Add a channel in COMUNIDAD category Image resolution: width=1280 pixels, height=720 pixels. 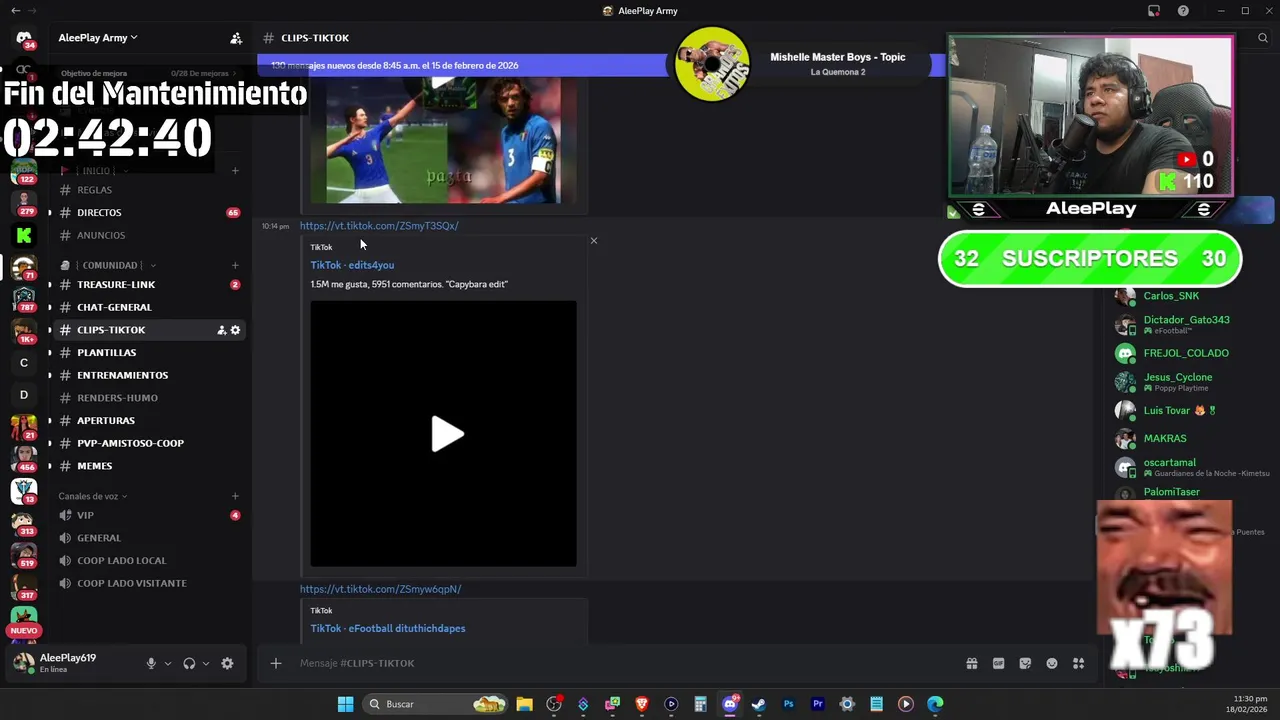click(235, 265)
